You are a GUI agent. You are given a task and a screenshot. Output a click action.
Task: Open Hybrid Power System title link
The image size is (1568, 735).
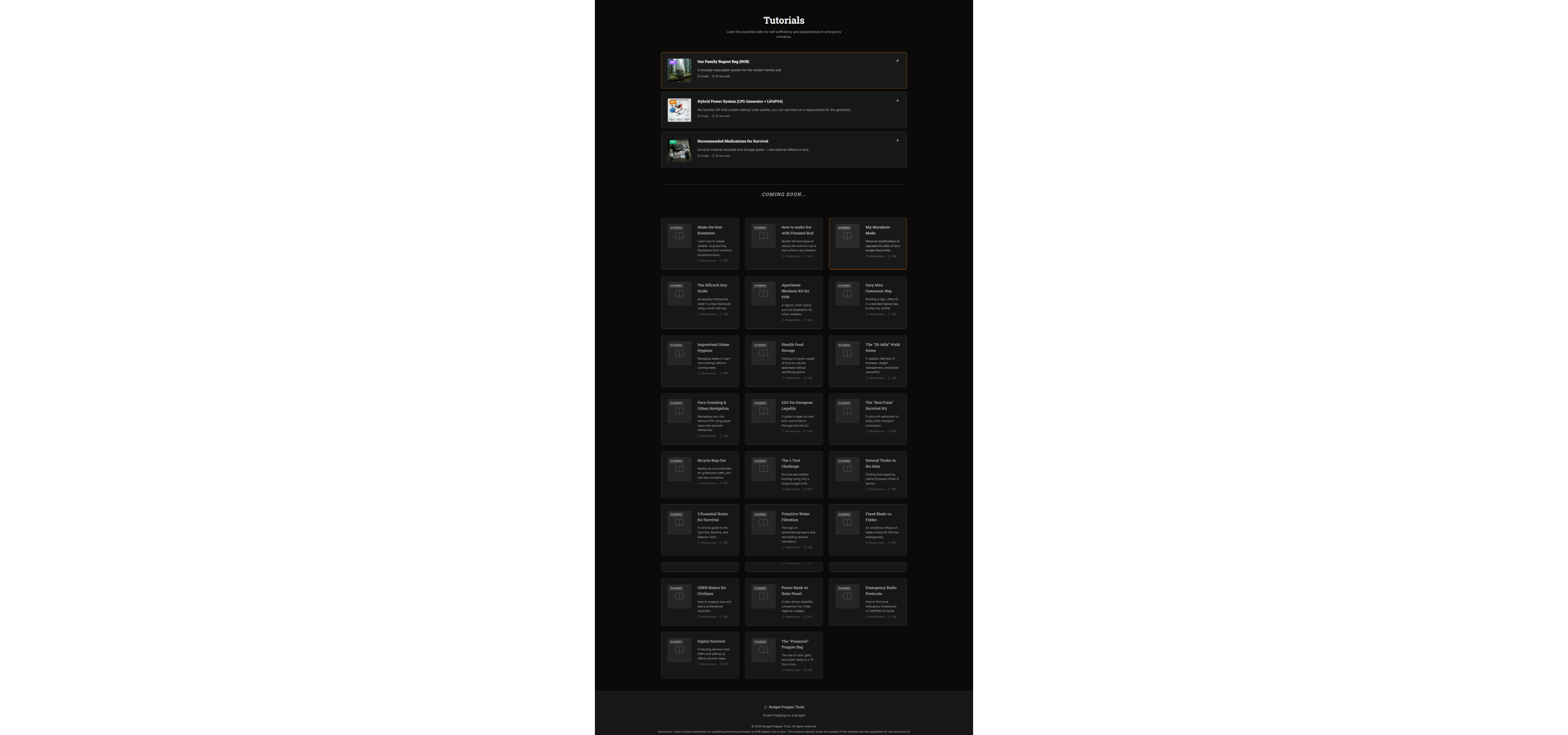pyautogui.click(x=740, y=102)
